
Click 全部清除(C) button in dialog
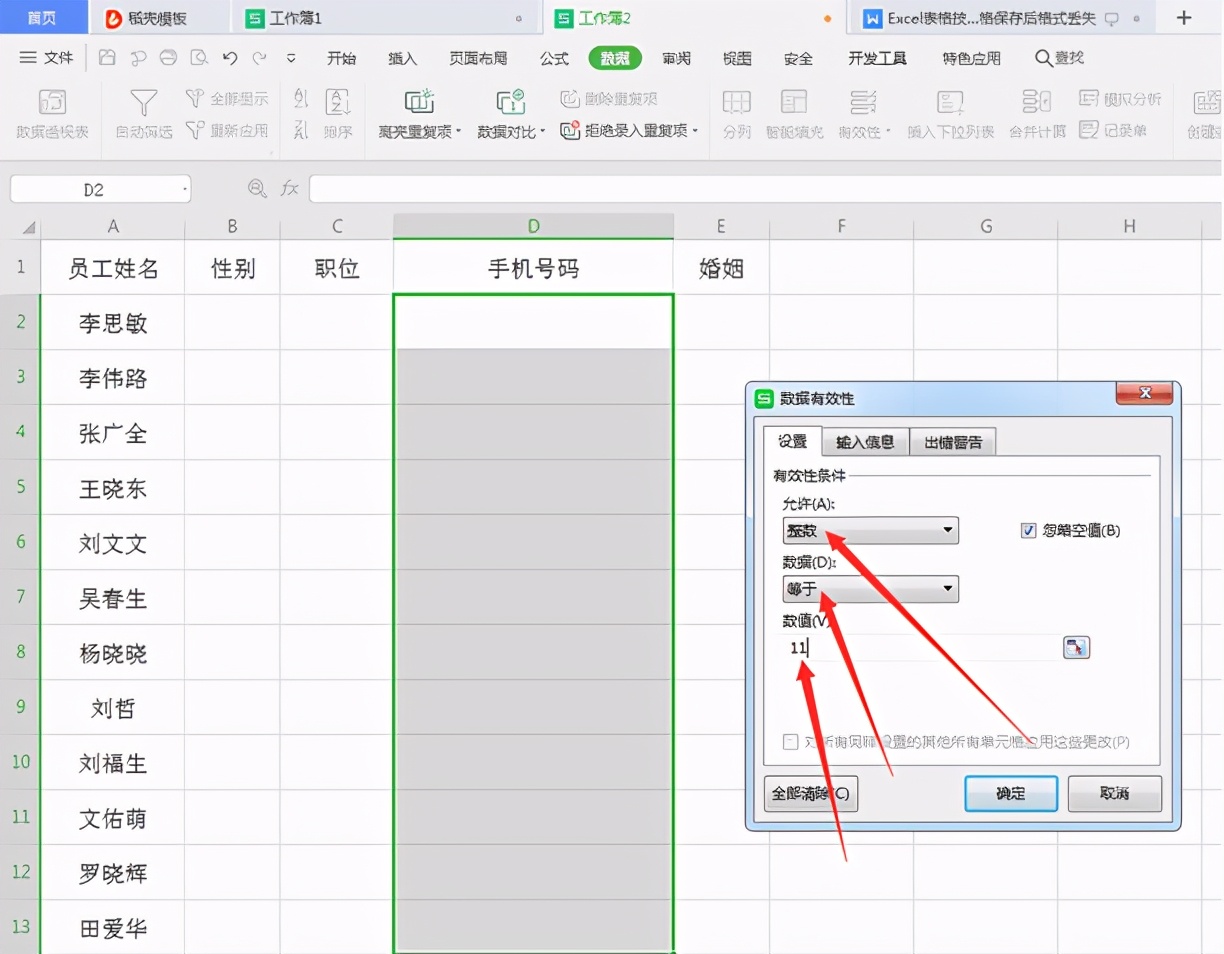click(811, 793)
